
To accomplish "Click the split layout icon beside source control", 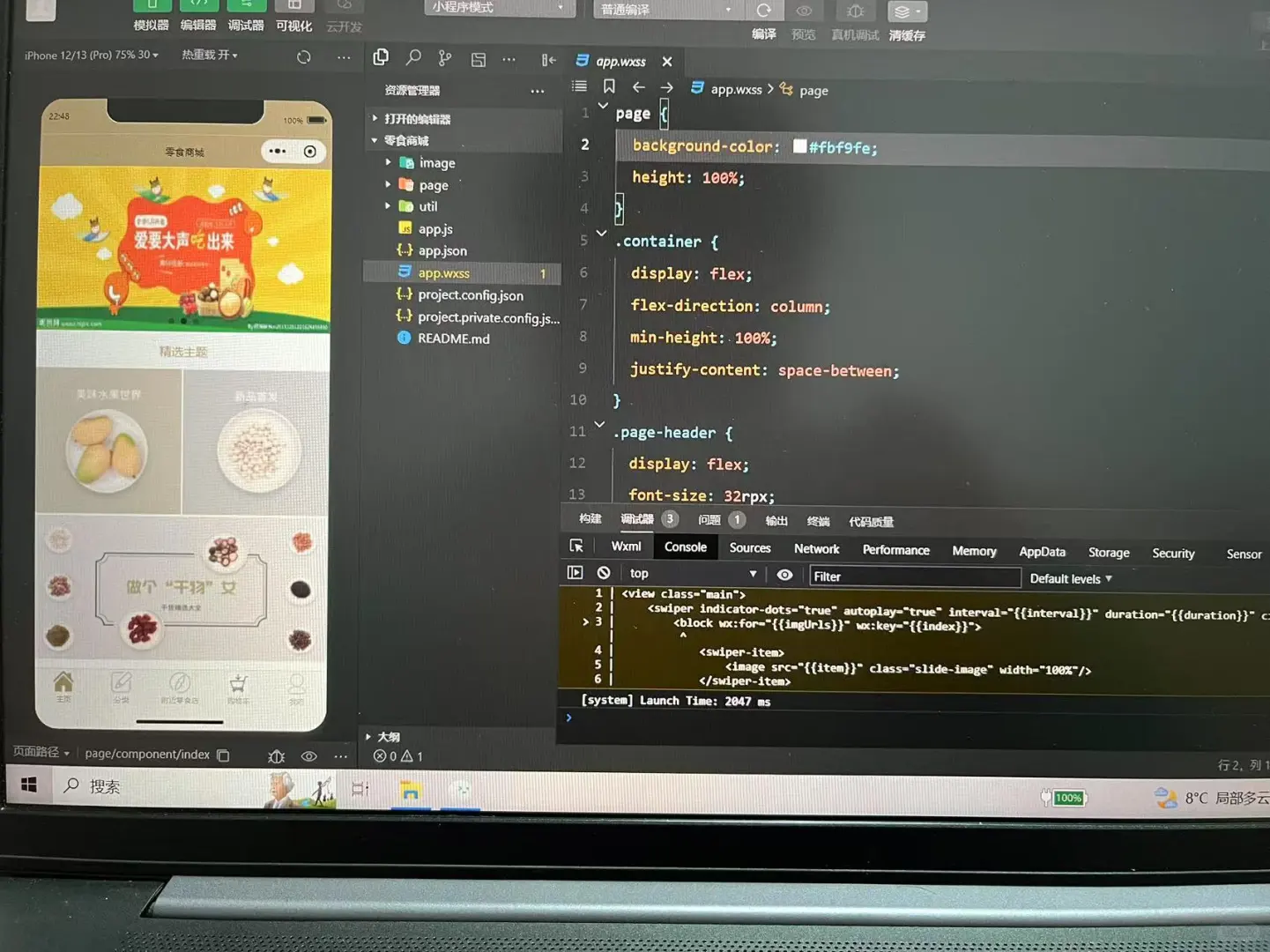I will (479, 60).
